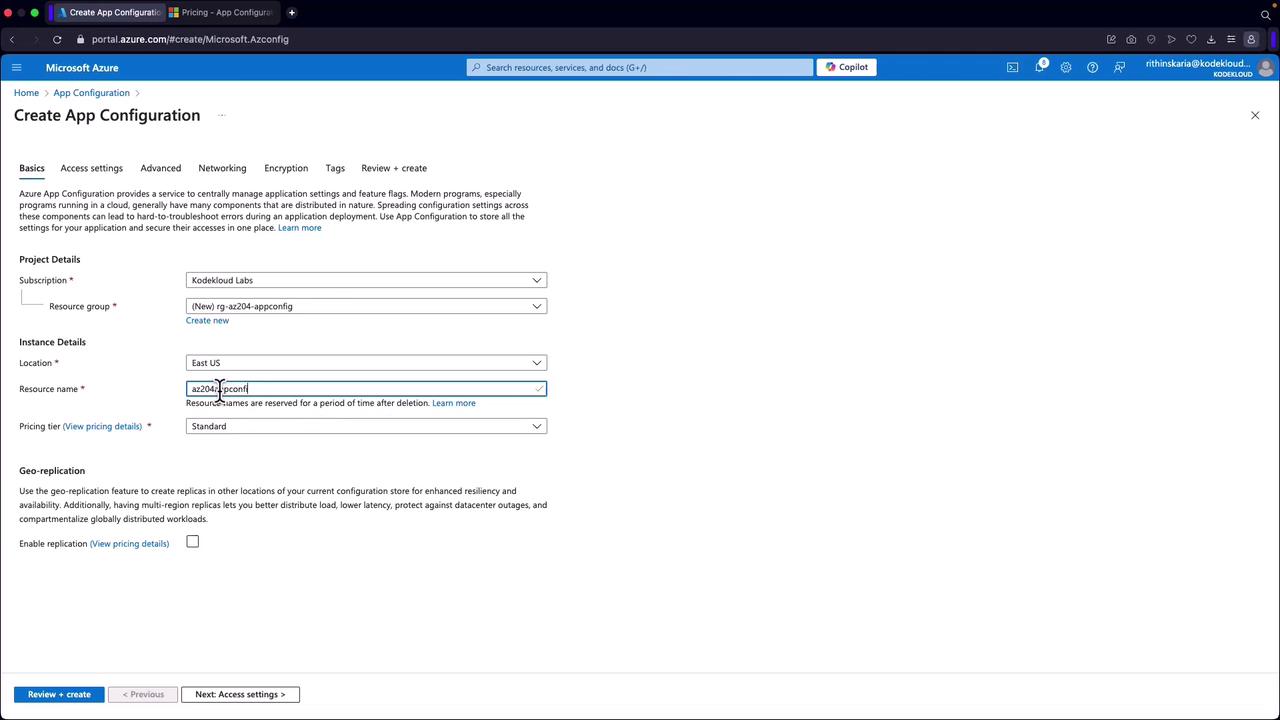Switch to the Tags tab

tap(335, 168)
